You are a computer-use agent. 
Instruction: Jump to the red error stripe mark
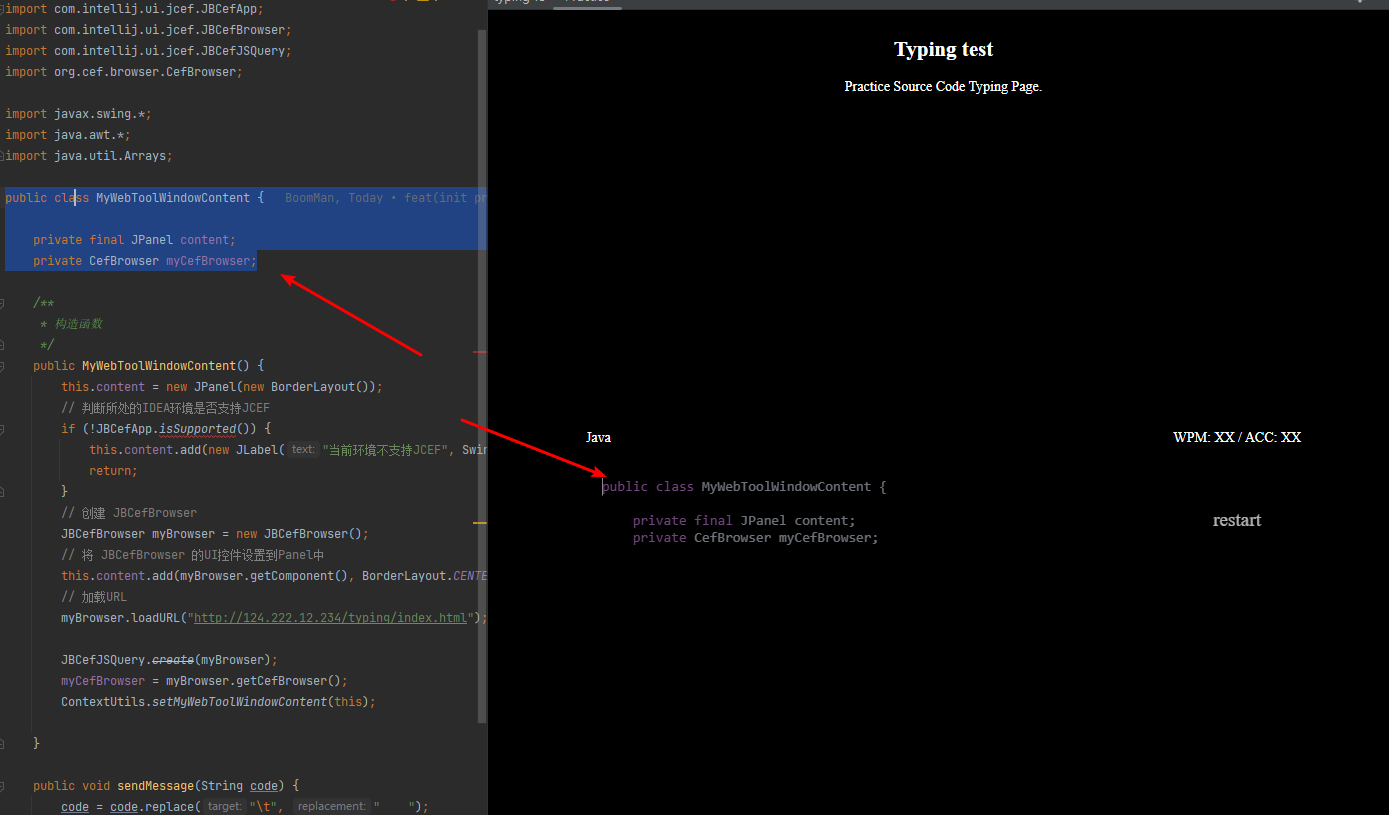[480, 352]
